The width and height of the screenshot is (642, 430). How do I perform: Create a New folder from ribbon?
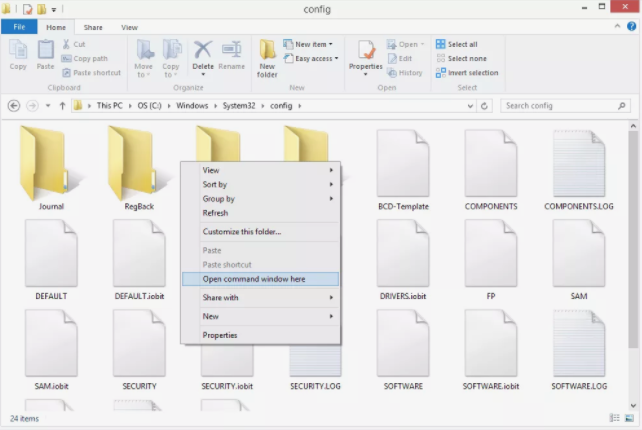tap(267, 59)
